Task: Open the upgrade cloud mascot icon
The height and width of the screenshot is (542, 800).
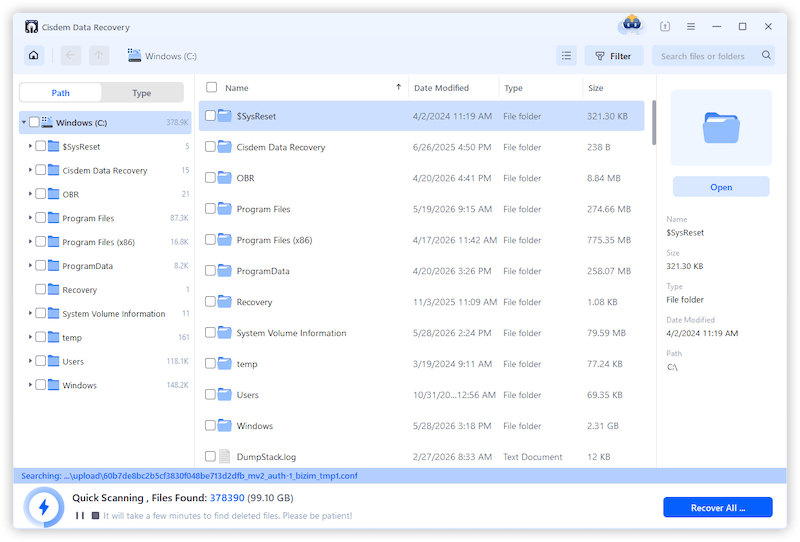Action: click(632, 24)
